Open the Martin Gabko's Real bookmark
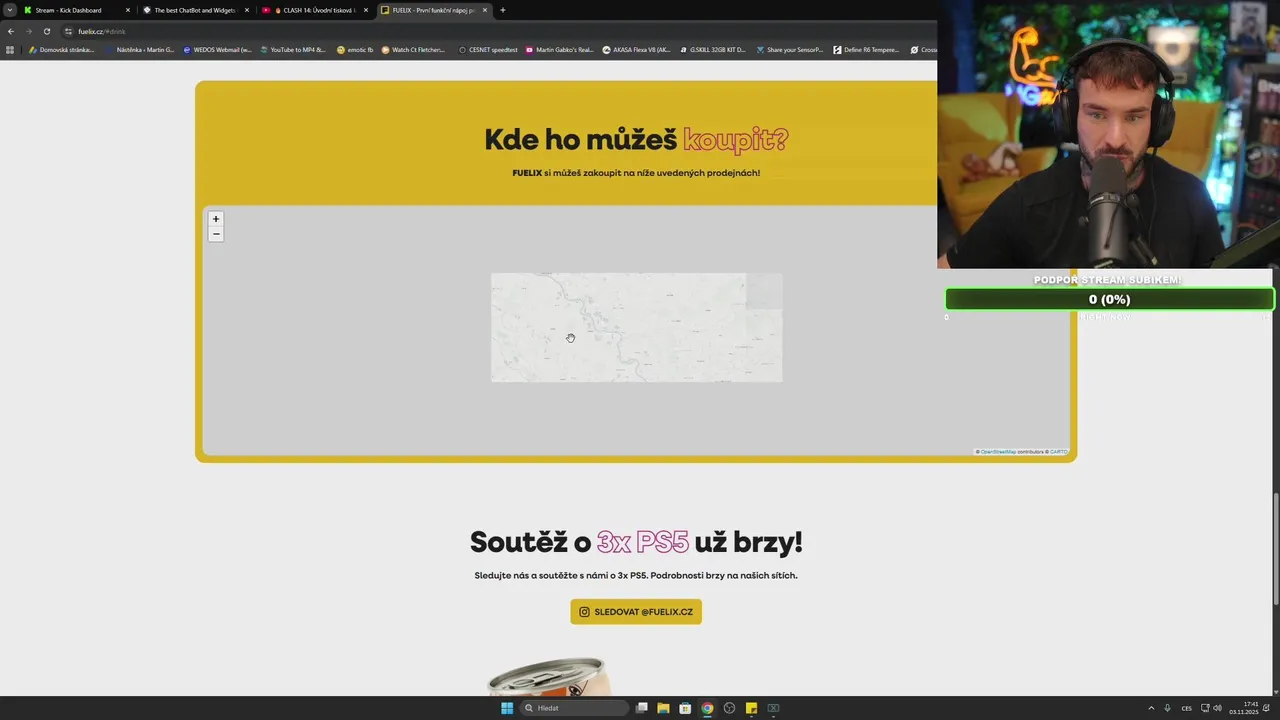Viewport: 1280px width, 720px height. point(560,49)
